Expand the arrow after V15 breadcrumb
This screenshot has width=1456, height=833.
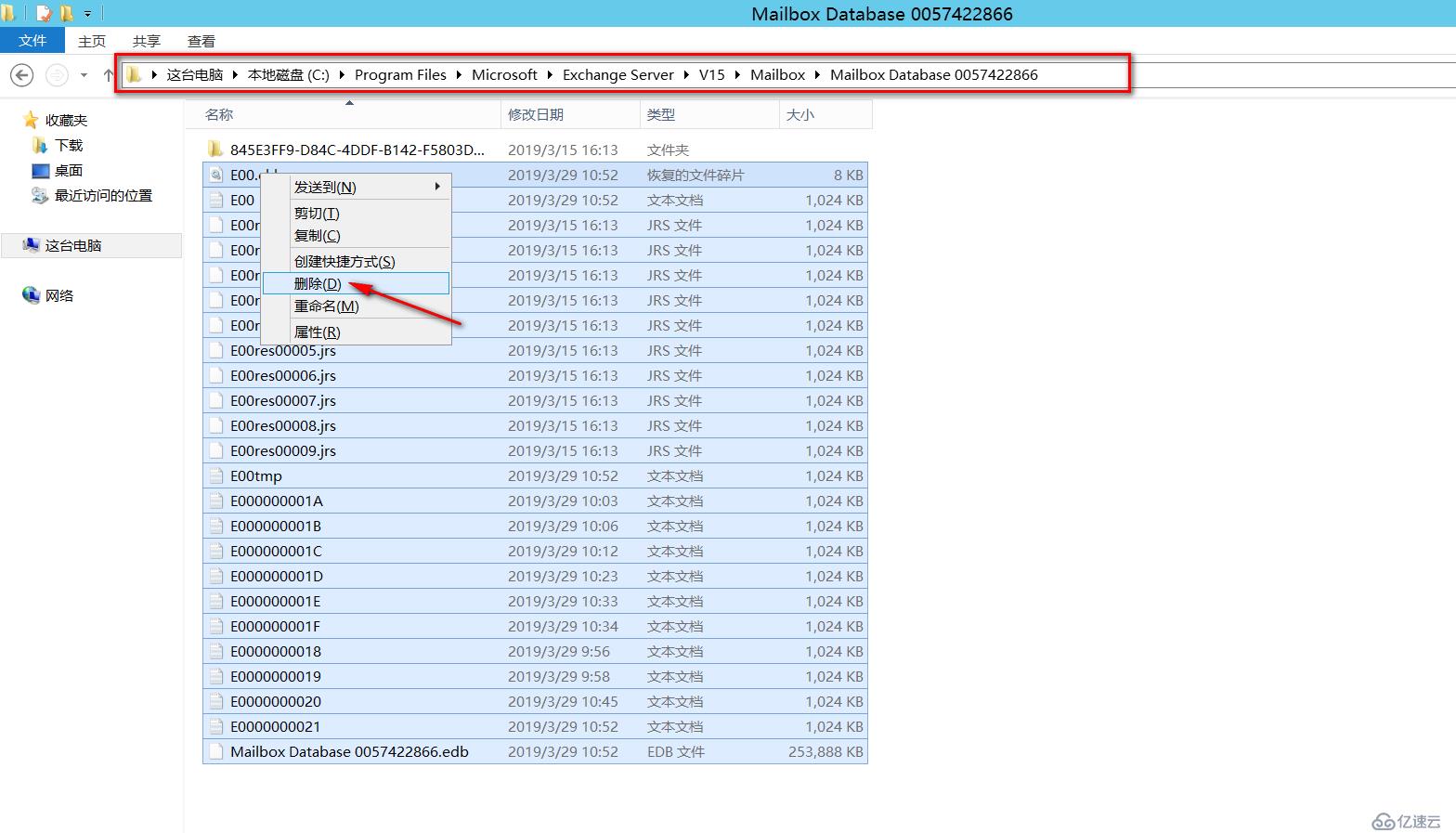(738, 74)
